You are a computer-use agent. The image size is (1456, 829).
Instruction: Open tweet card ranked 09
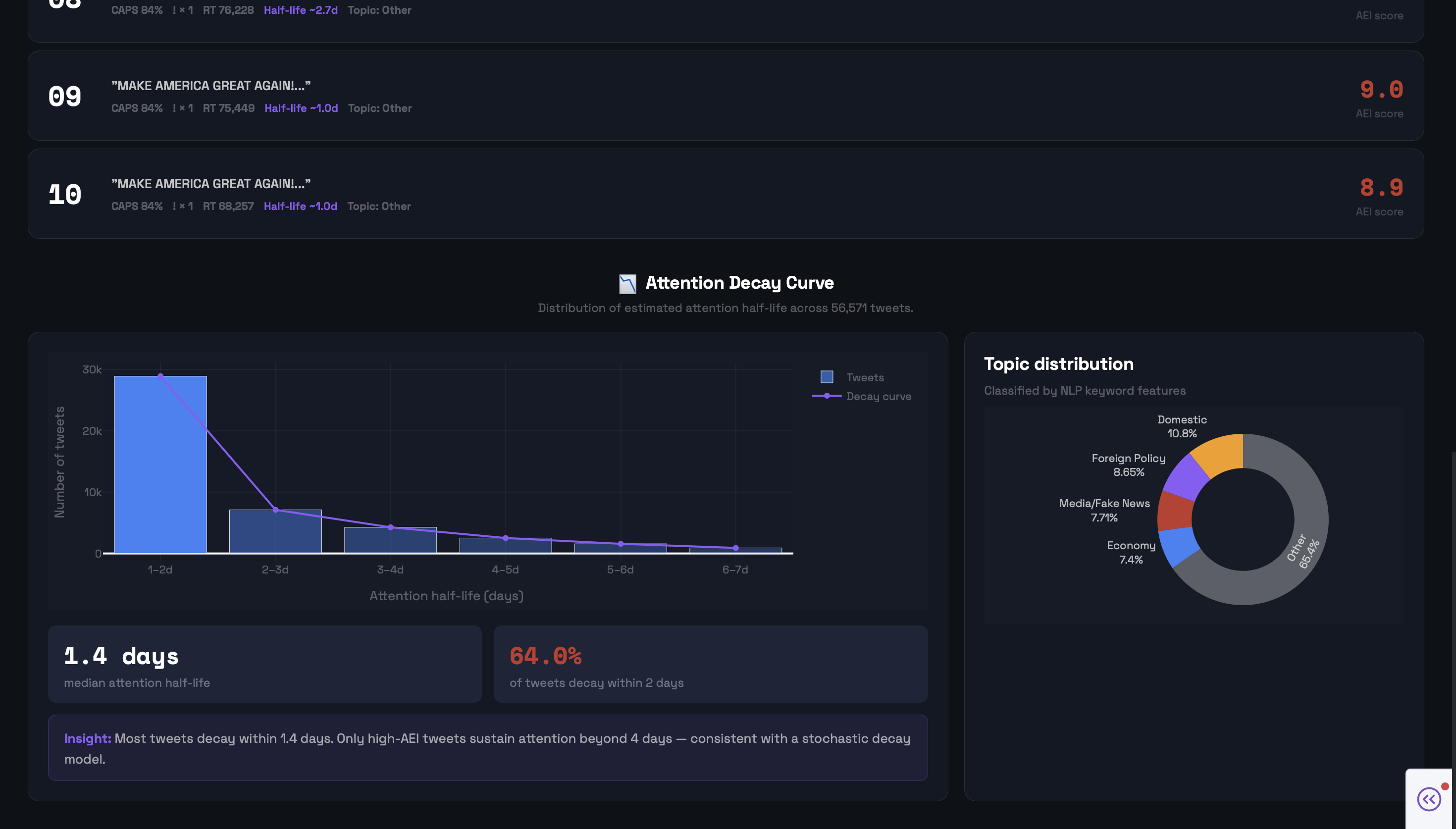(x=726, y=96)
